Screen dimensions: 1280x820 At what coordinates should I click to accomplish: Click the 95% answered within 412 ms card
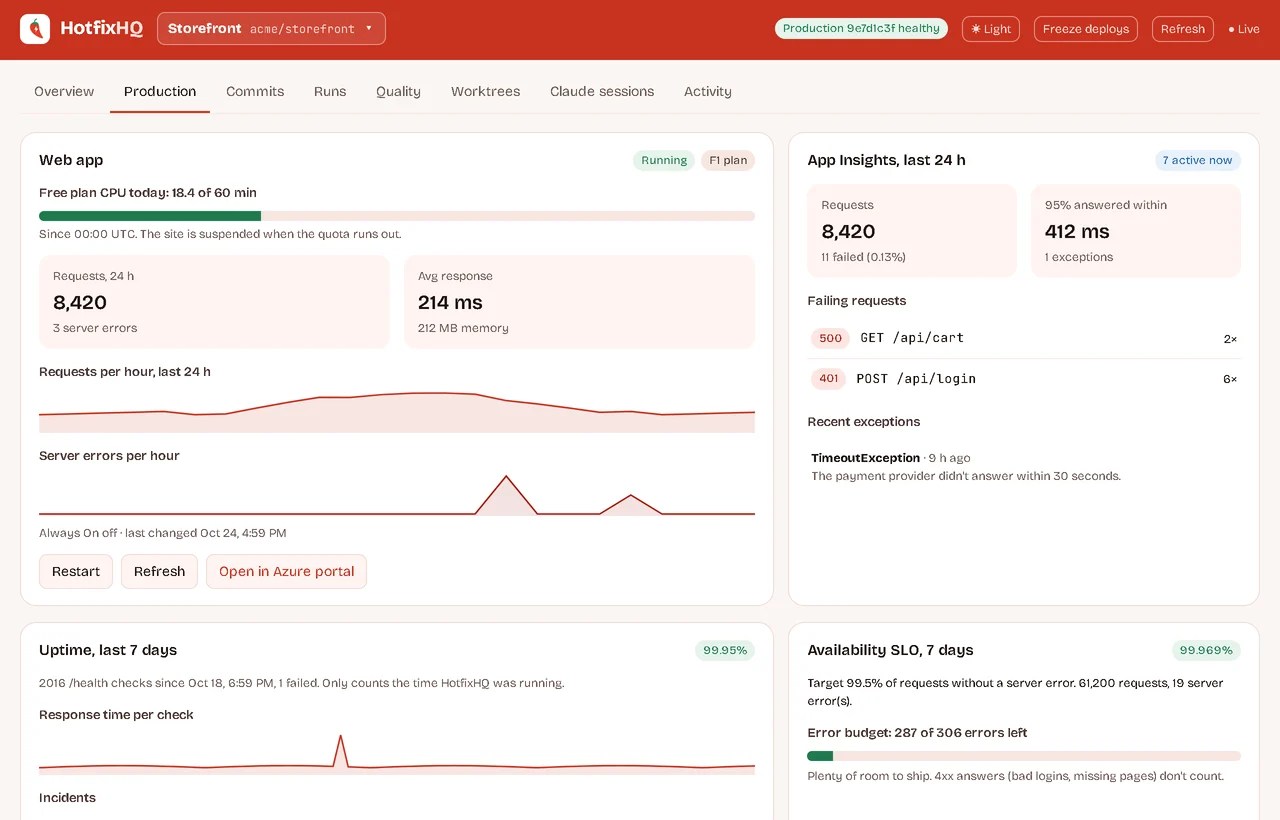tap(1136, 231)
